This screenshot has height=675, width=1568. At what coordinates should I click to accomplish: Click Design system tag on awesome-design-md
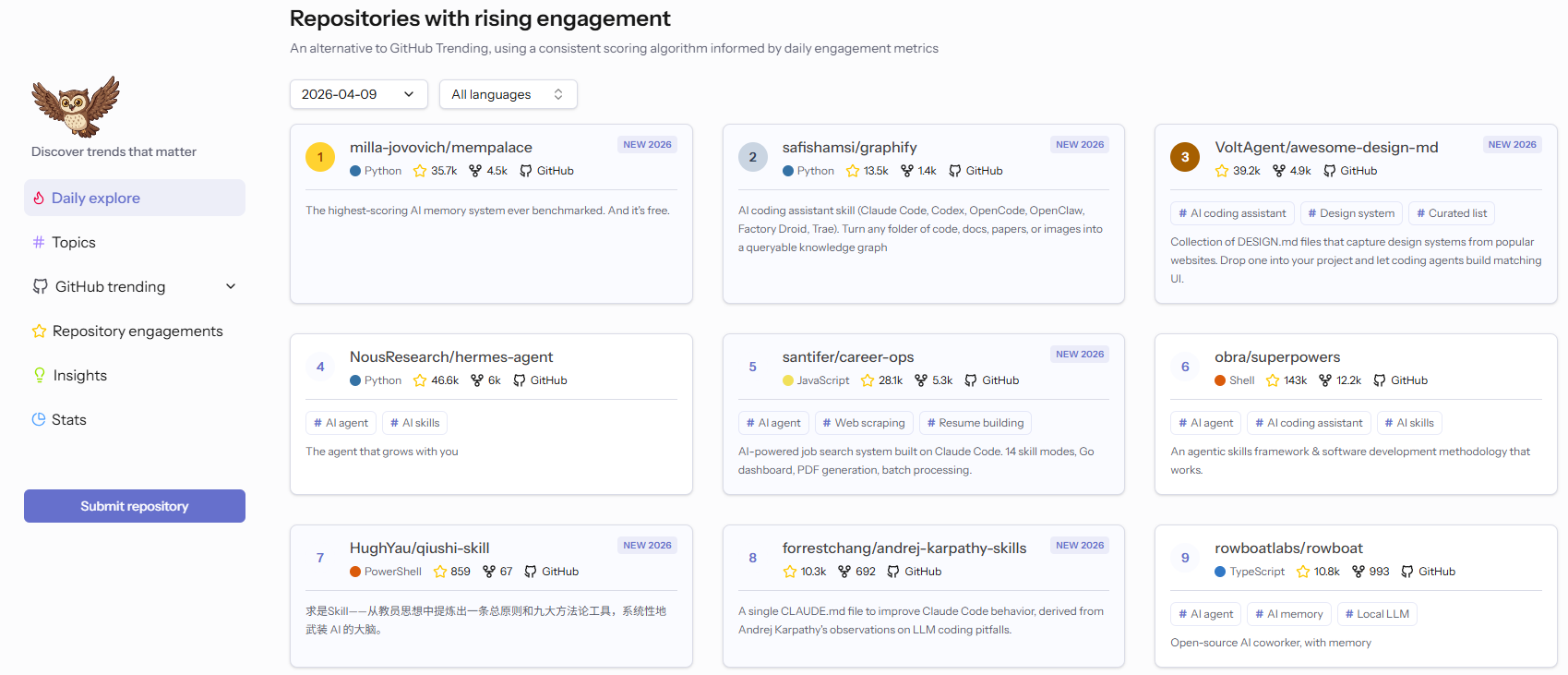(1351, 213)
